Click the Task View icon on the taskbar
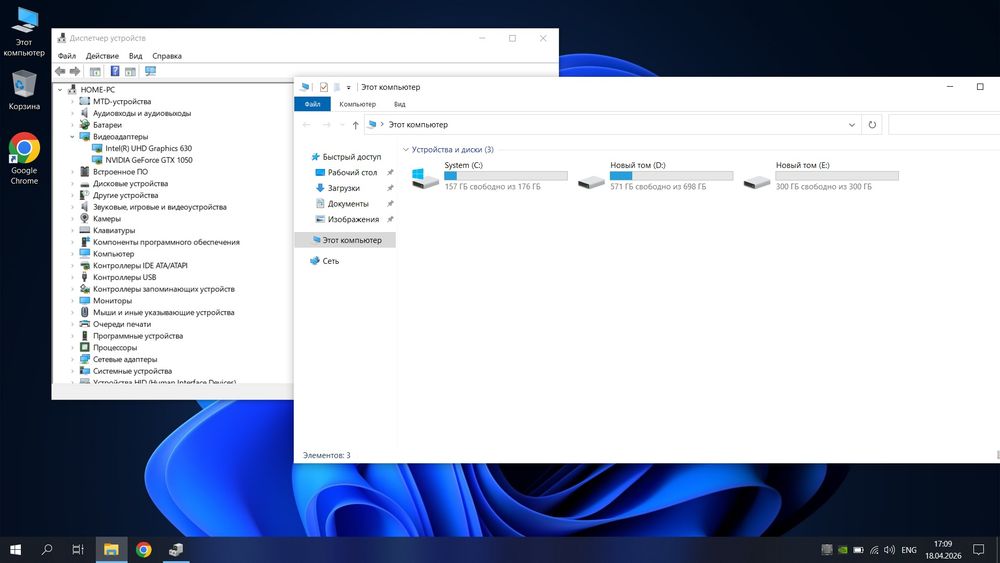The image size is (1000, 563). tap(78, 549)
